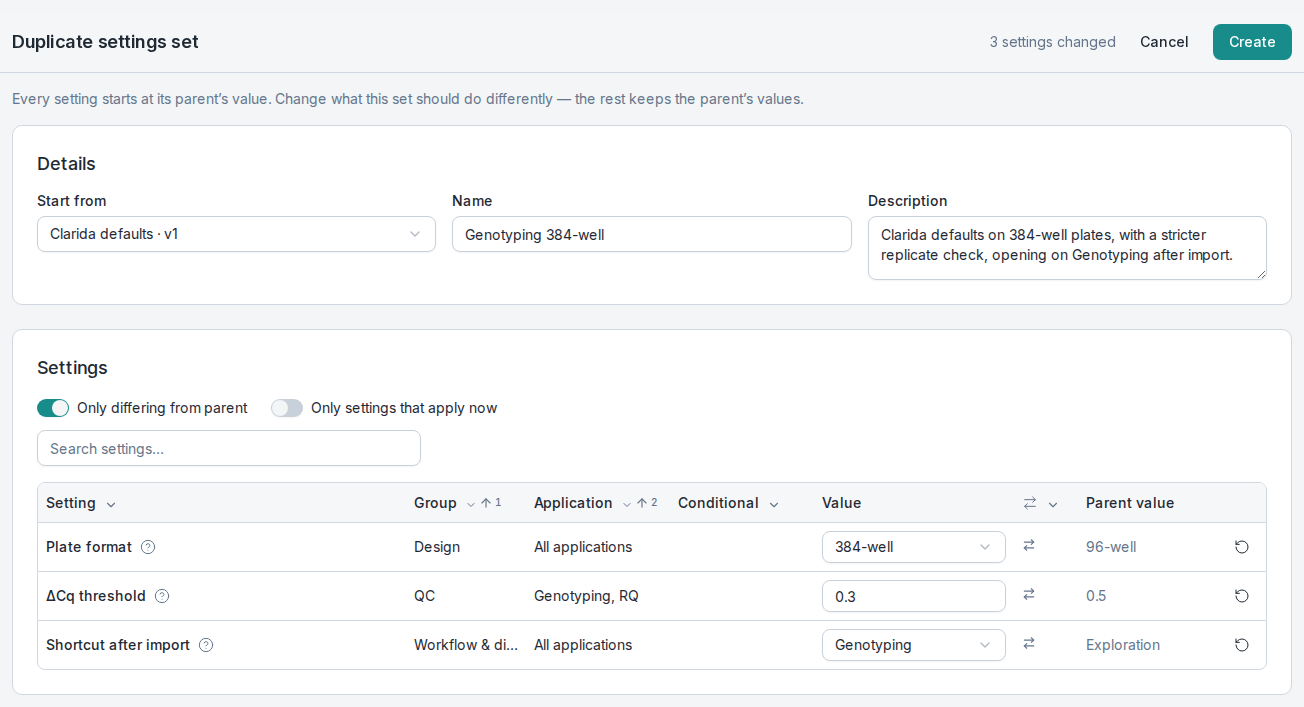Click the parent value 96-well
The width and height of the screenshot is (1304, 707).
[1111, 547]
